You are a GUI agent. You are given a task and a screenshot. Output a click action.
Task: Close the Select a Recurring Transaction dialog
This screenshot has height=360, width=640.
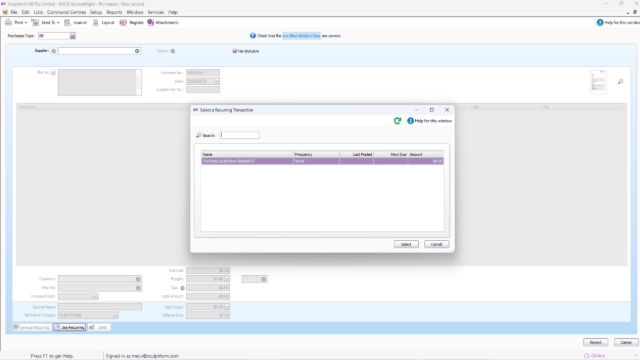pyautogui.click(x=447, y=110)
